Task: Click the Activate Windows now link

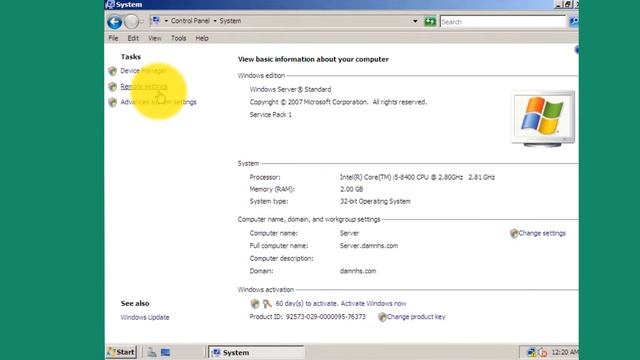Action: coord(373,304)
